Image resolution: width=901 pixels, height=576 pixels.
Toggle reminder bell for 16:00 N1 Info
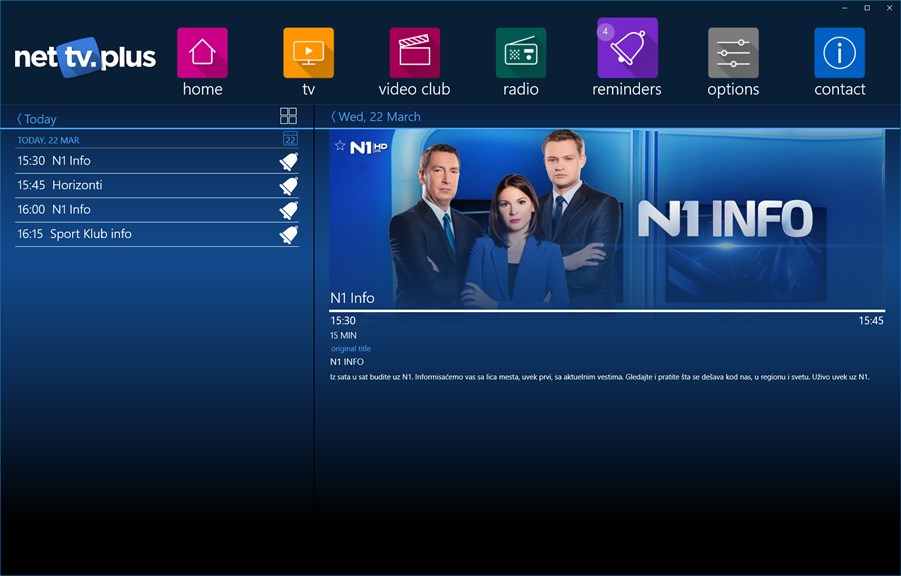coord(289,210)
